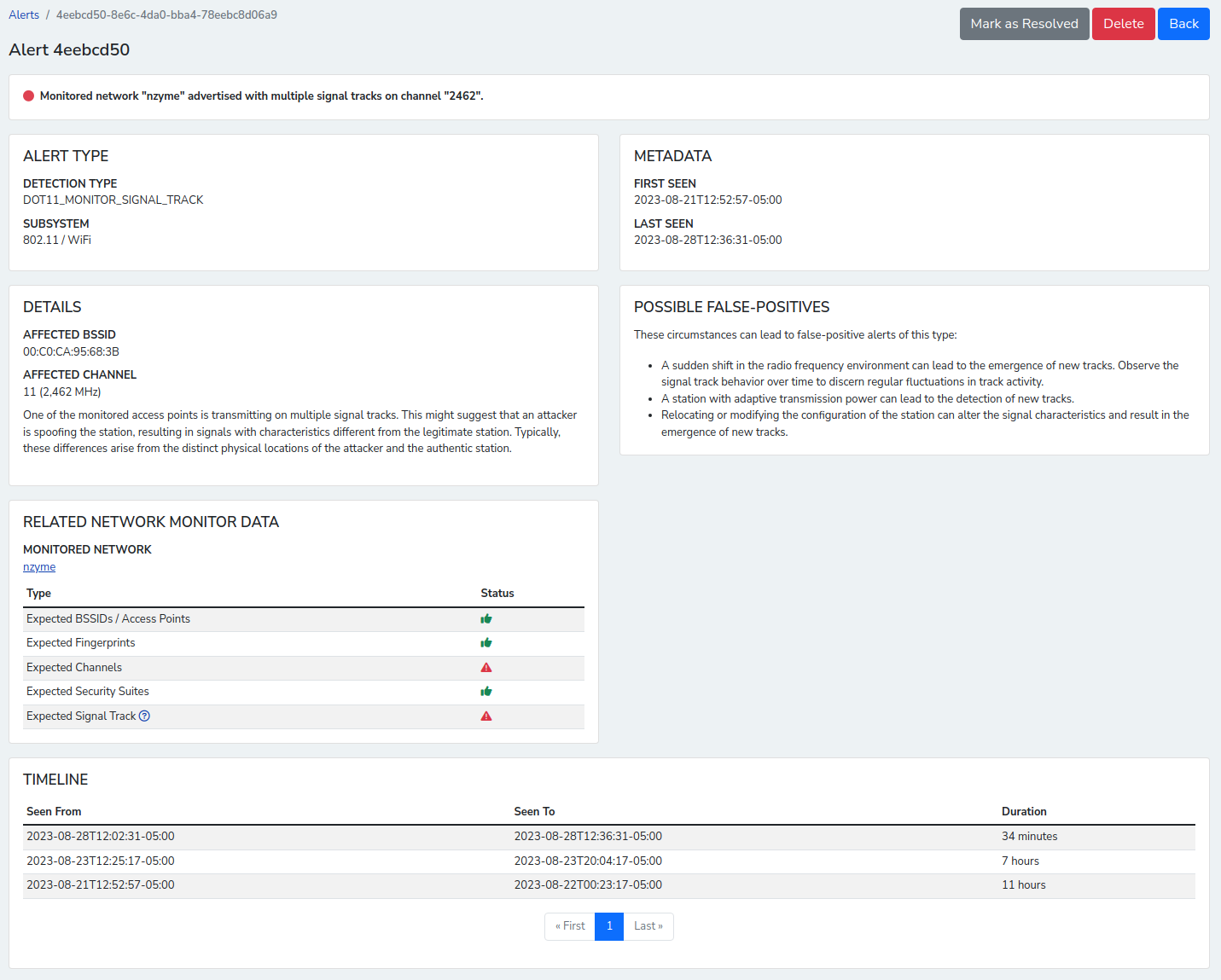The width and height of the screenshot is (1221, 980).
Task: Open the nzyme monitored network link
Action: pyautogui.click(x=39, y=567)
